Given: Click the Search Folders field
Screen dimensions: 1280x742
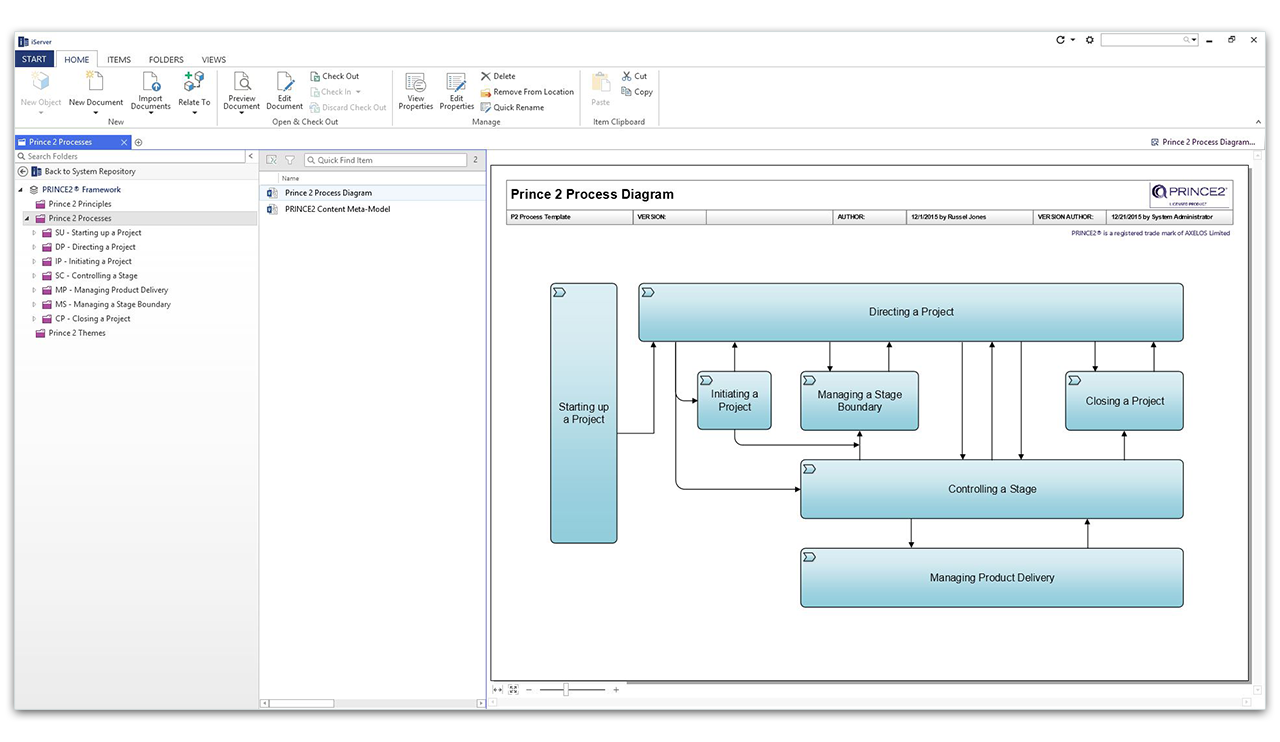Looking at the screenshot, I should [x=131, y=156].
